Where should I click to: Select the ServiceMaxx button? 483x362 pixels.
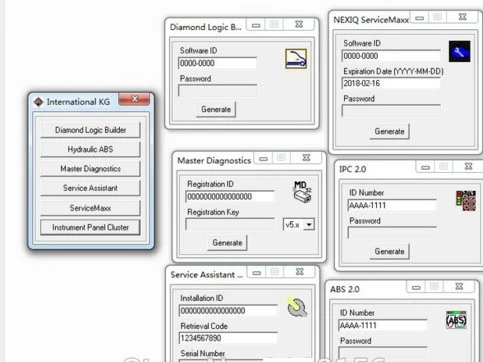pyautogui.click(x=90, y=208)
